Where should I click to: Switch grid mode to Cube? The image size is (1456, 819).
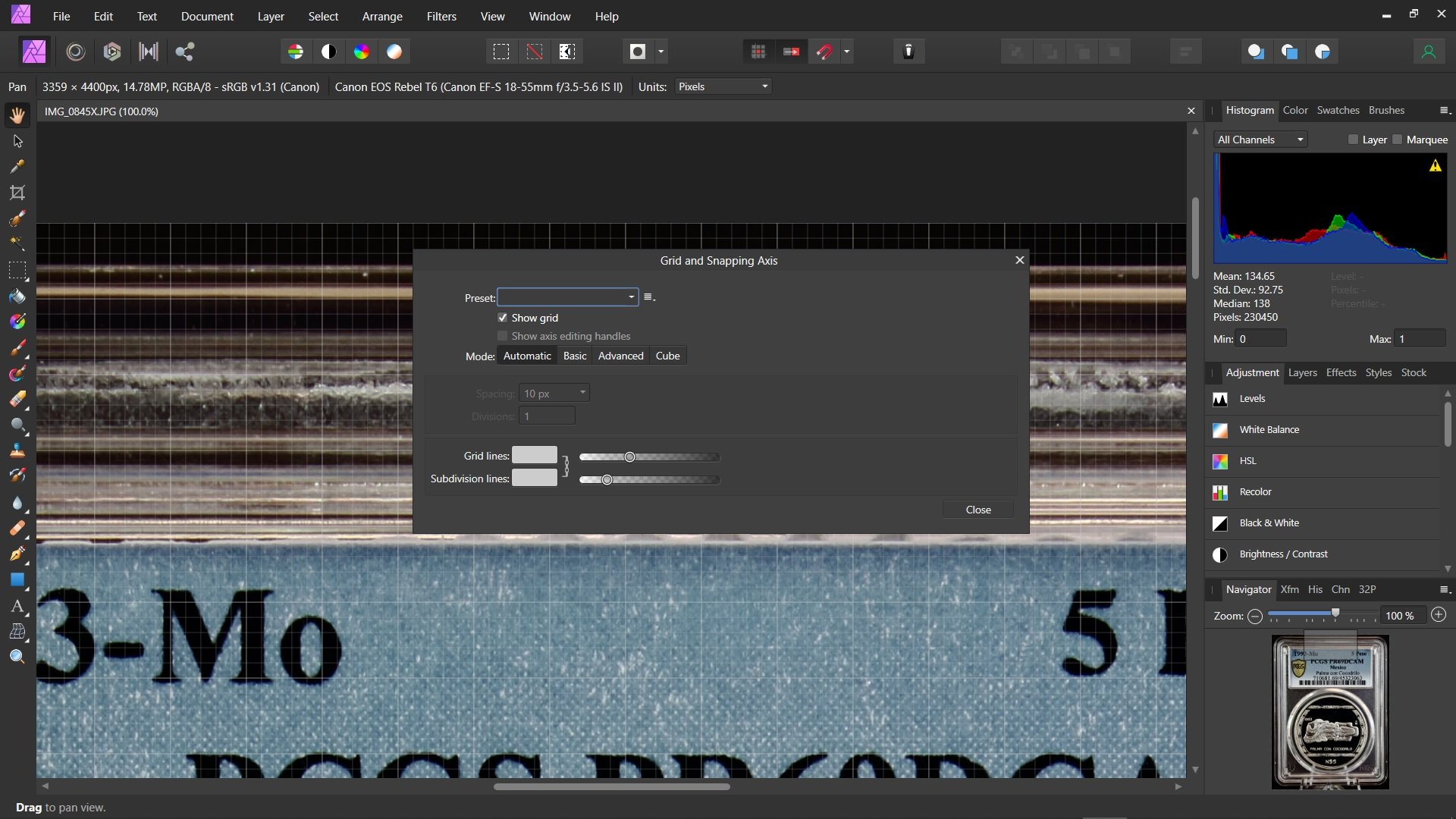pos(667,356)
